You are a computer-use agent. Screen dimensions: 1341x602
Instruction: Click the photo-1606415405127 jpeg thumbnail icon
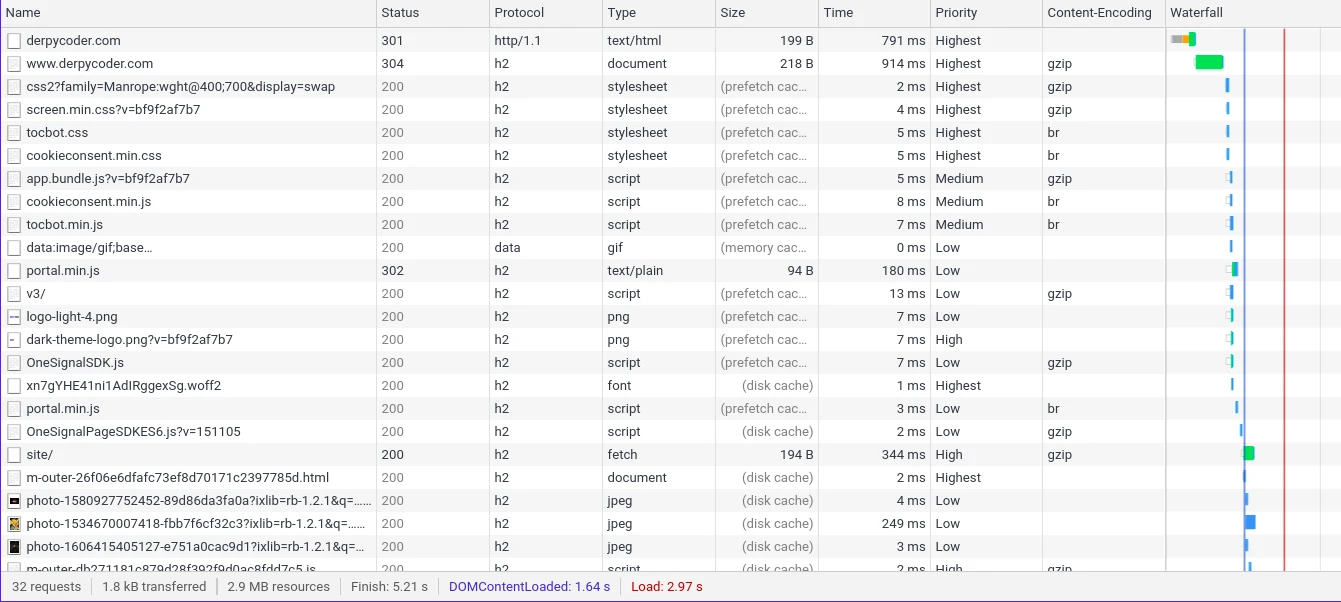(x=14, y=547)
